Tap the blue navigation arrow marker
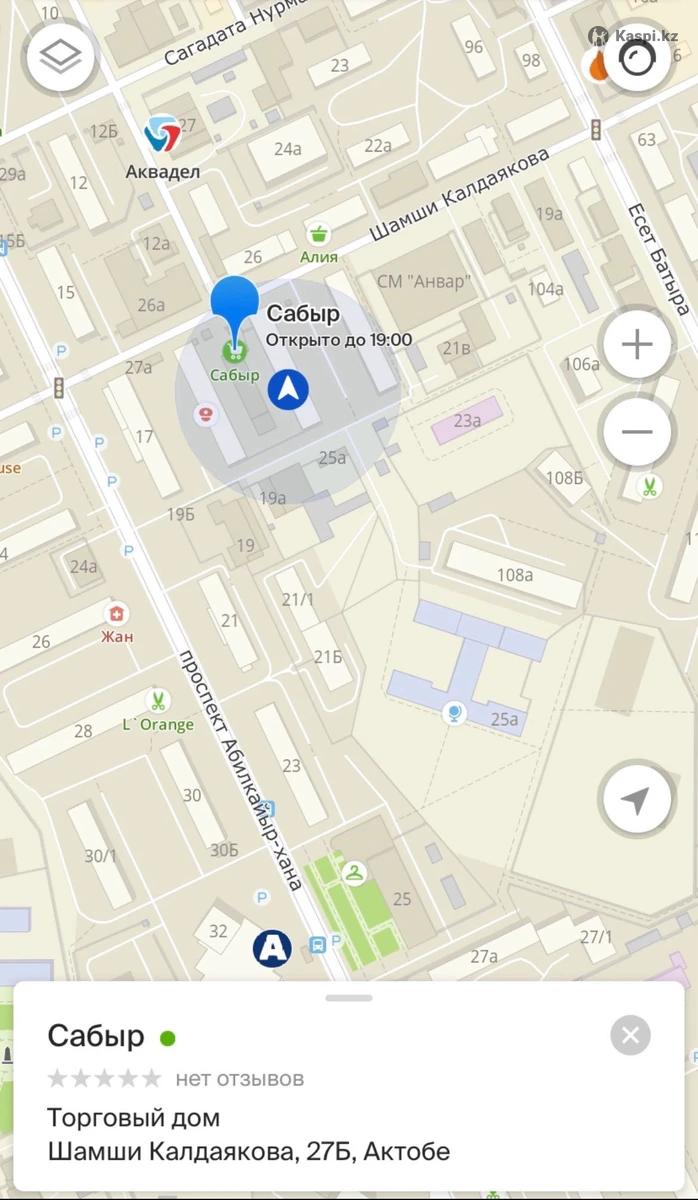Image resolution: width=698 pixels, height=1200 pixels. pyautogui.click(x=288, y=389)
